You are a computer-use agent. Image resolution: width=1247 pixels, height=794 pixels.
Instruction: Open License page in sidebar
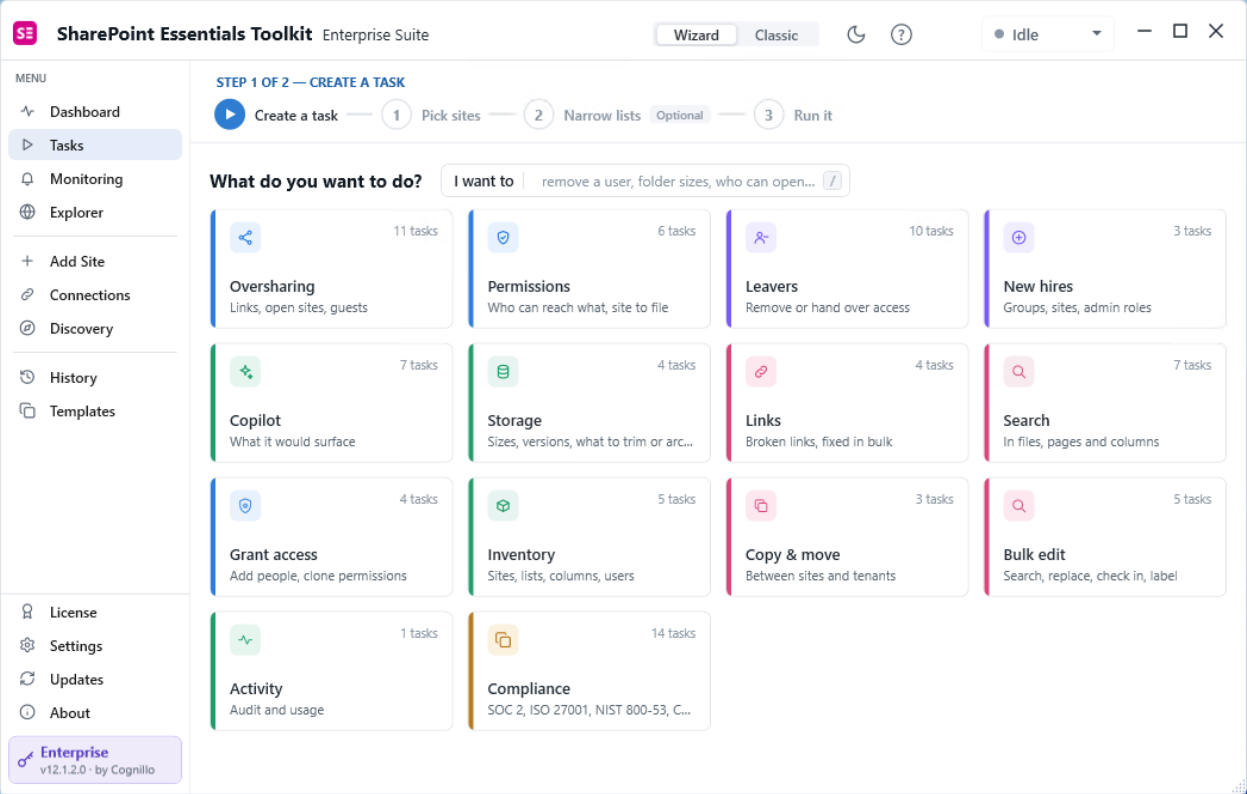[x=95, y=612]
